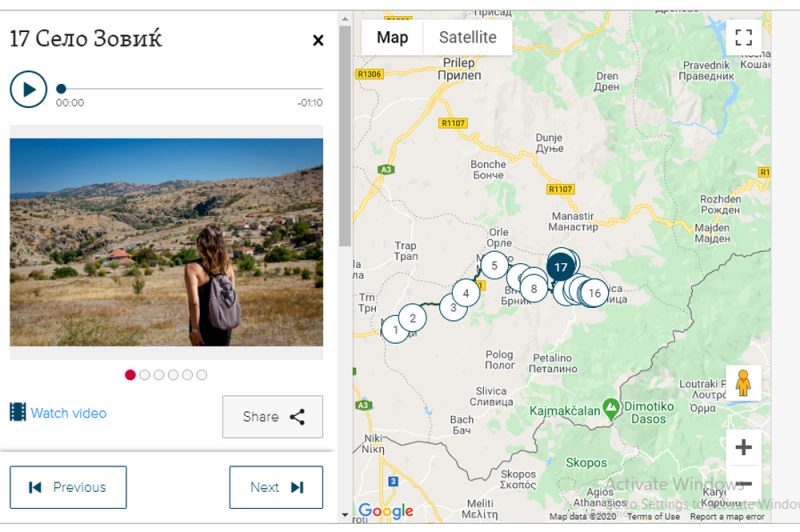Zoom in on the map
The image size is (800, 532).
(743, 447)
